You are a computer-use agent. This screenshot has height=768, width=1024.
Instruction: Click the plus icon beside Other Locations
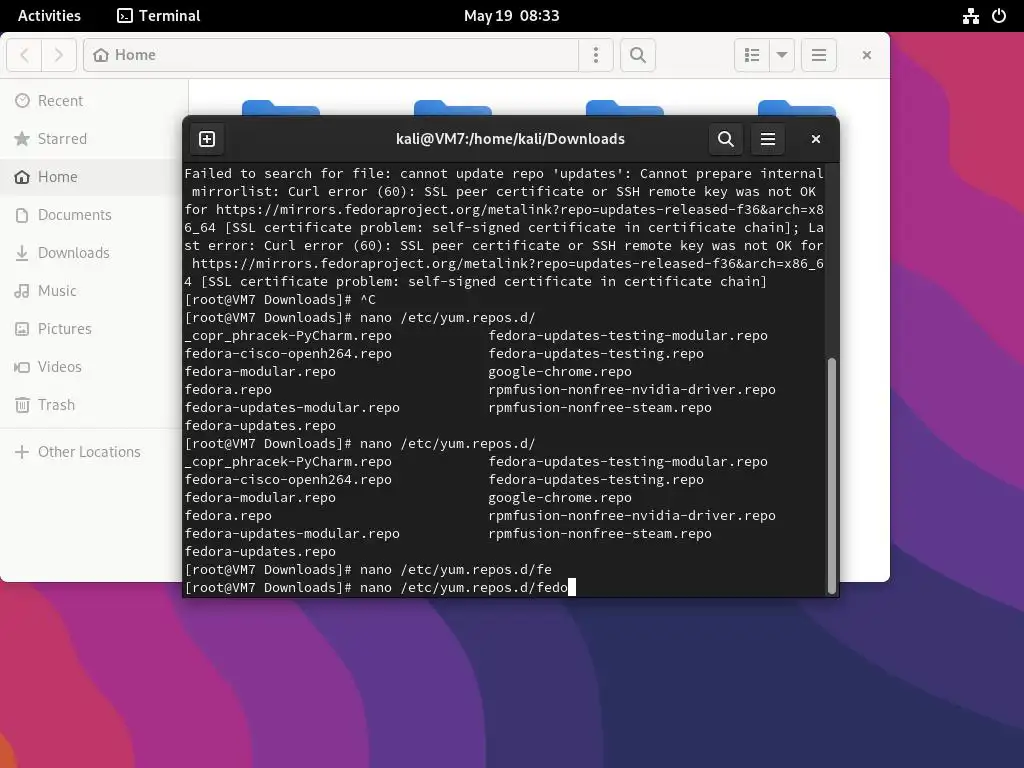coord(22,452)
